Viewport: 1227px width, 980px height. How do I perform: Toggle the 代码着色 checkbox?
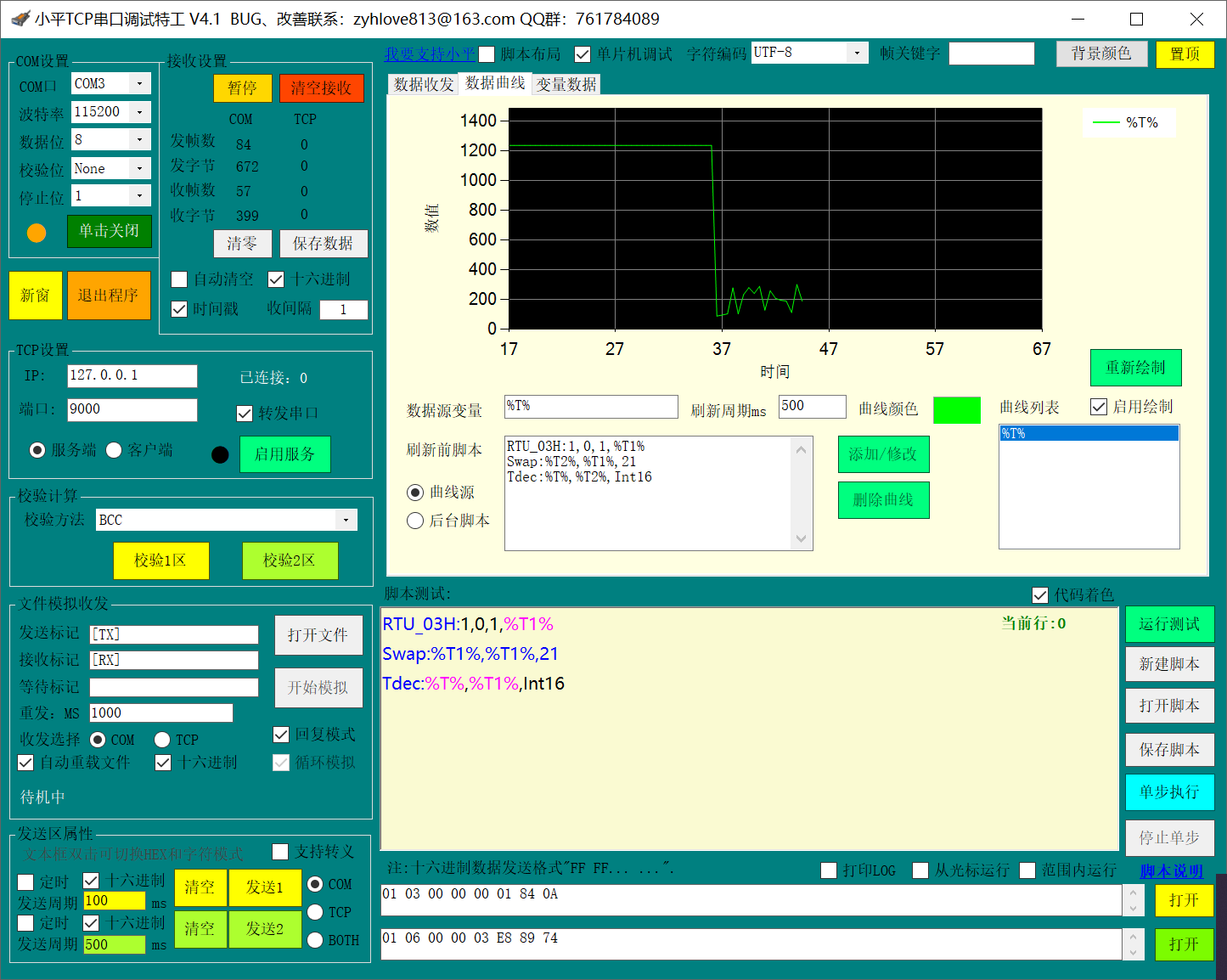tap(1039, 594)
